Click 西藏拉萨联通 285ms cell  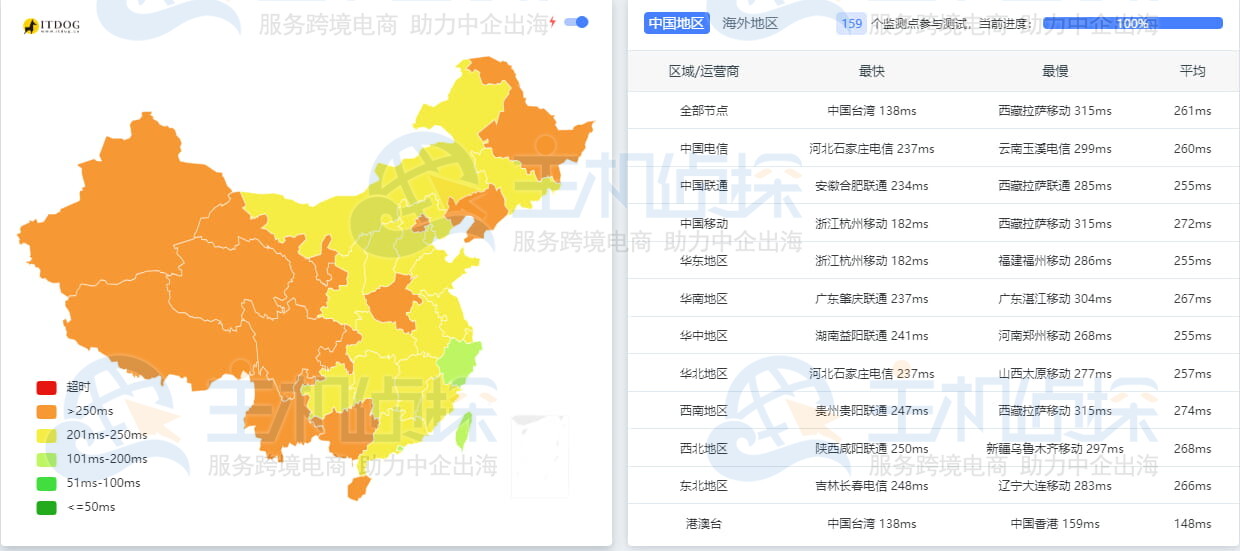tap(1055, 186)
